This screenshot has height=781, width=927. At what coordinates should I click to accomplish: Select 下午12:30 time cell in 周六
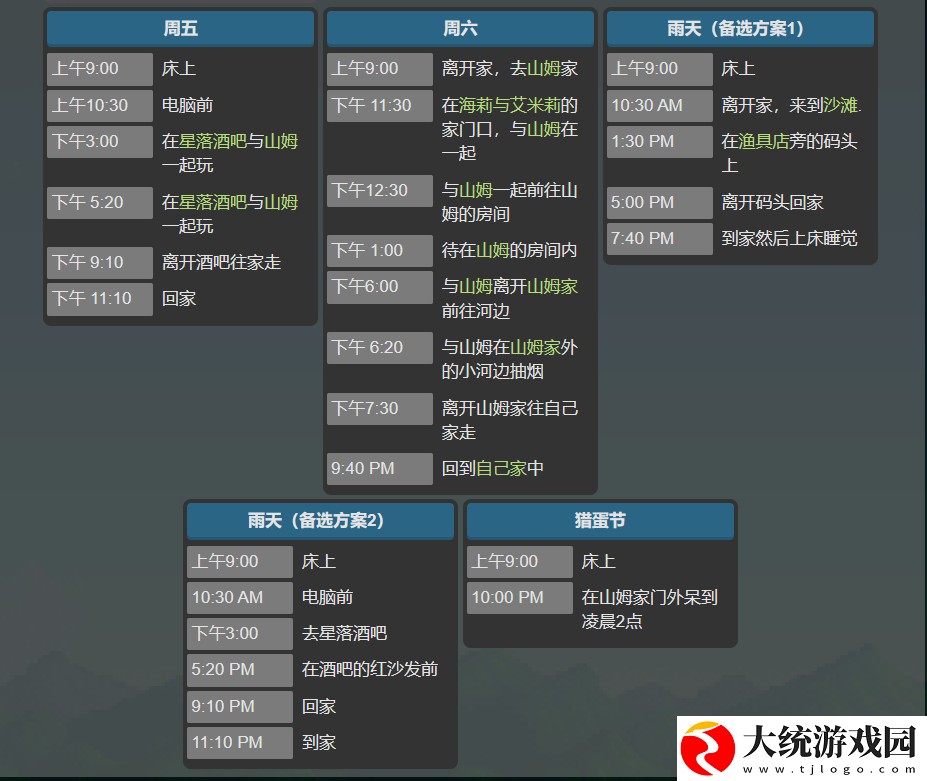click(380, 190)
